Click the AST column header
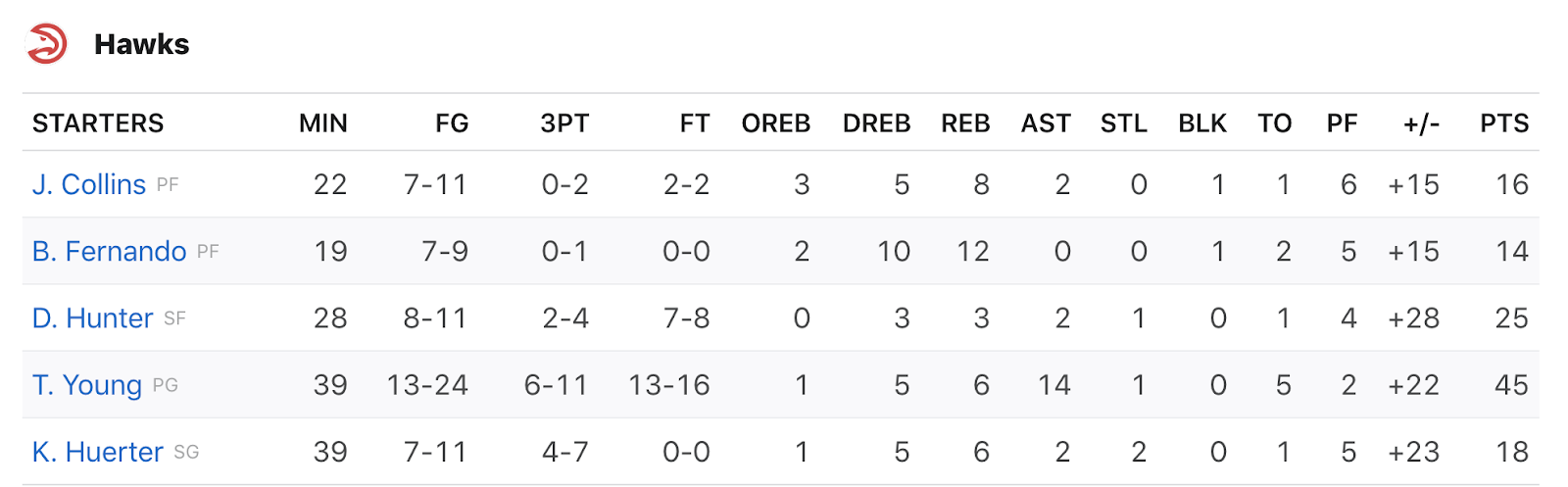 click(1046, 123)
